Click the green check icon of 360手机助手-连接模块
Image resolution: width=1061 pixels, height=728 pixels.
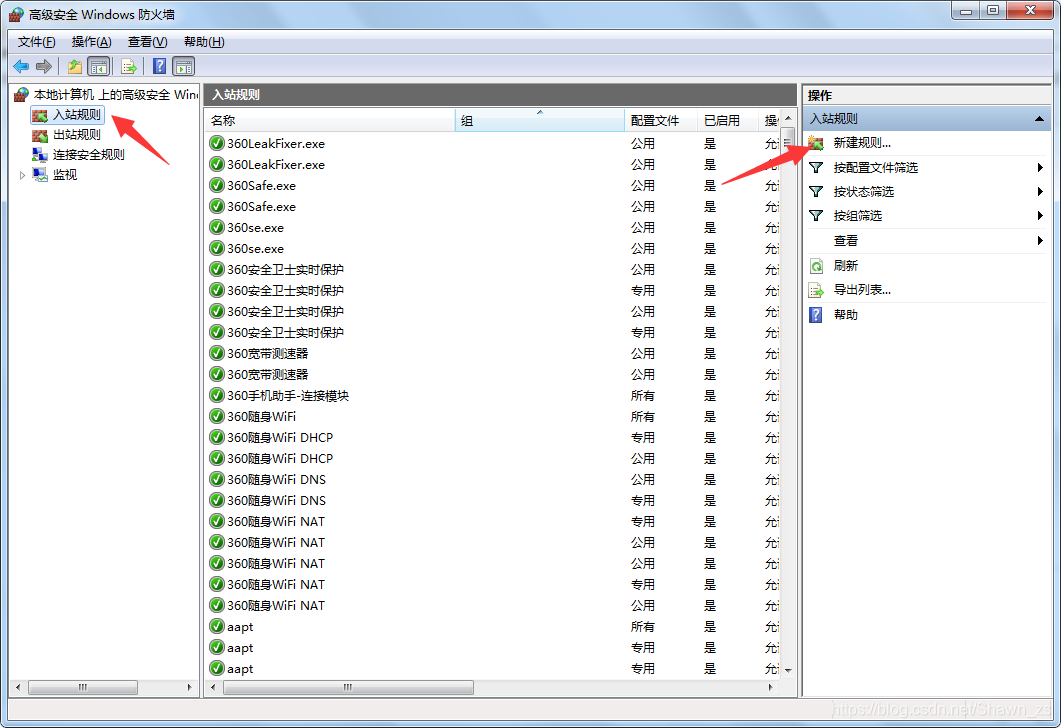click(x=217, y=395)
